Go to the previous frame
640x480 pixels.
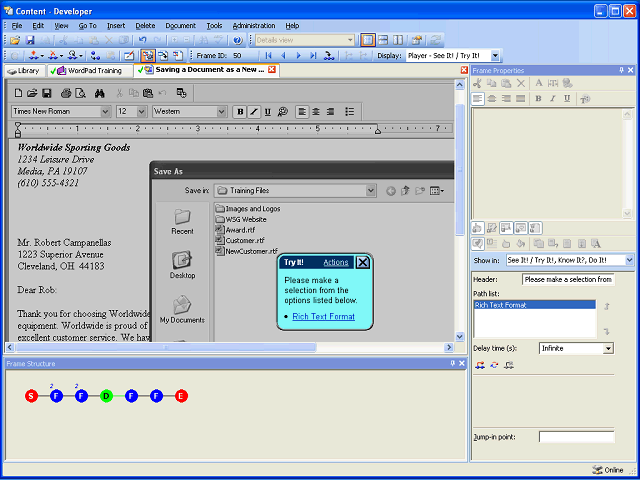click(283, 56)
